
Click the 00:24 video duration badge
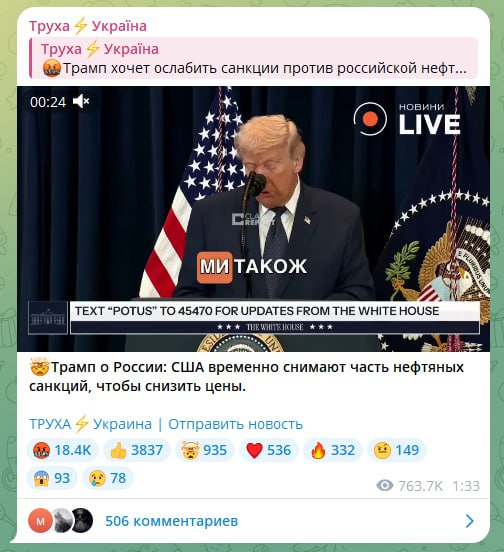(x=48, y=102)
